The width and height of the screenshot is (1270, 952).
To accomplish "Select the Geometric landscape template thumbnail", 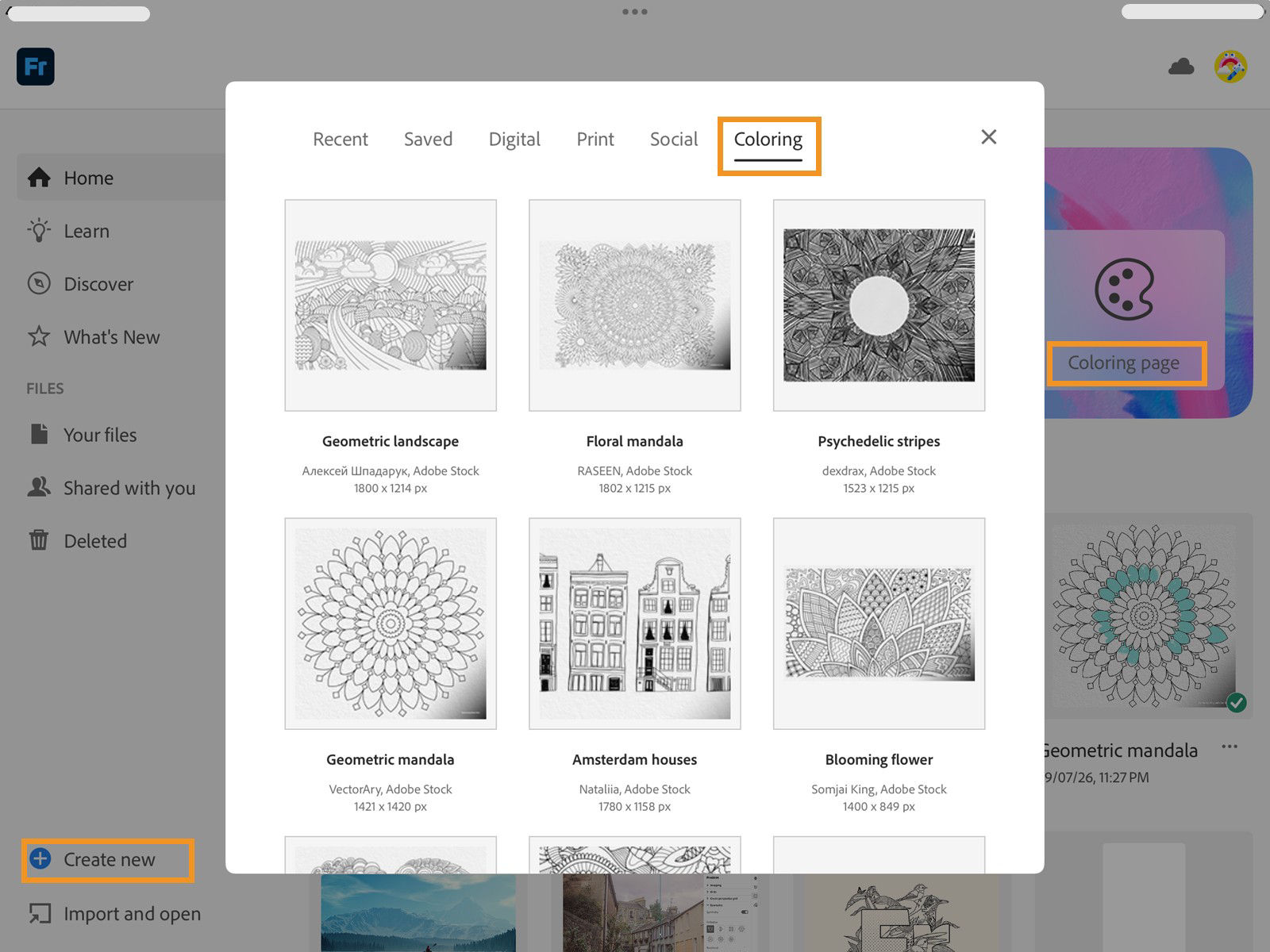I will click(391, 305).
